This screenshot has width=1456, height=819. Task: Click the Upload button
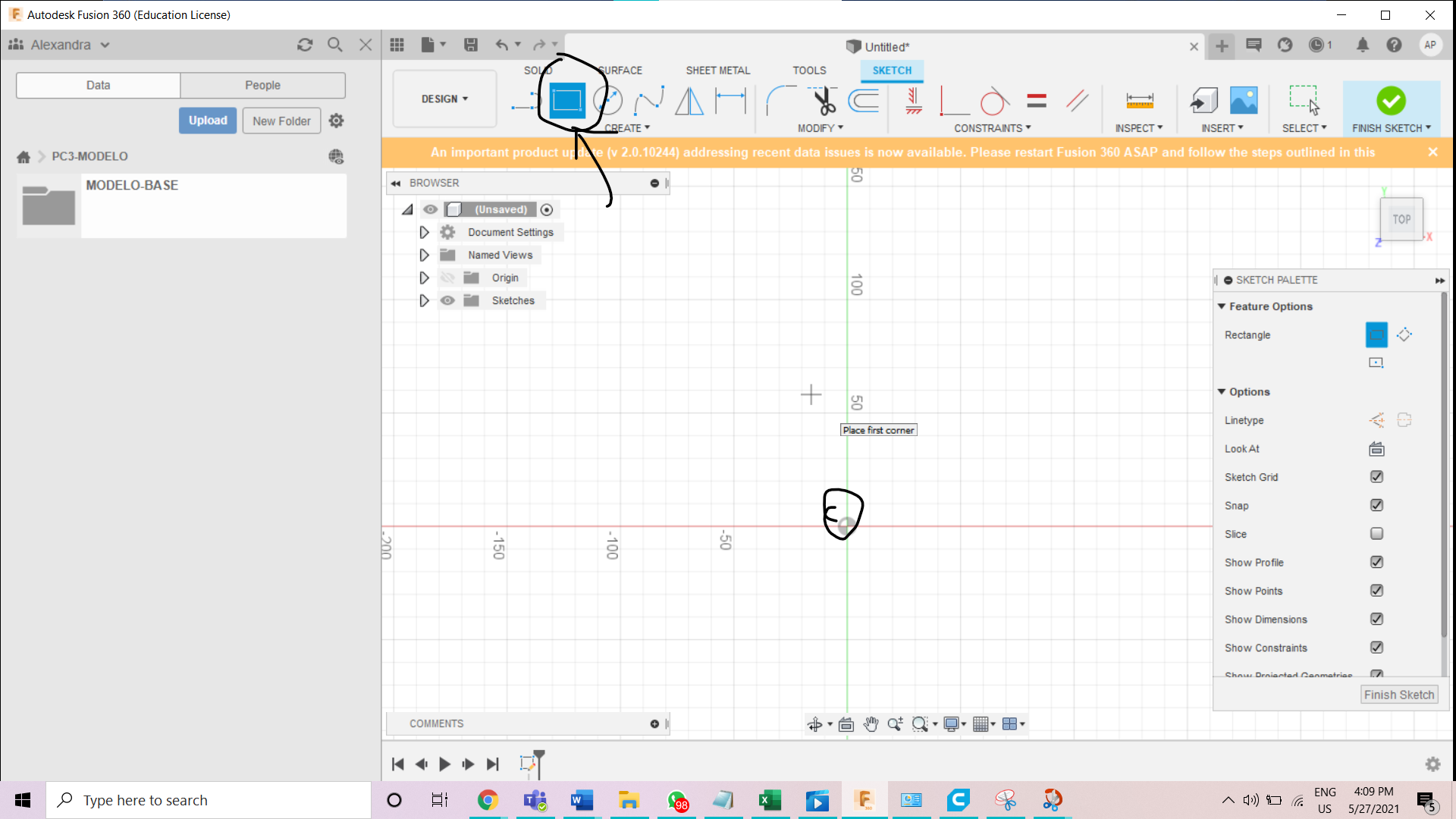tap(208, 121)
